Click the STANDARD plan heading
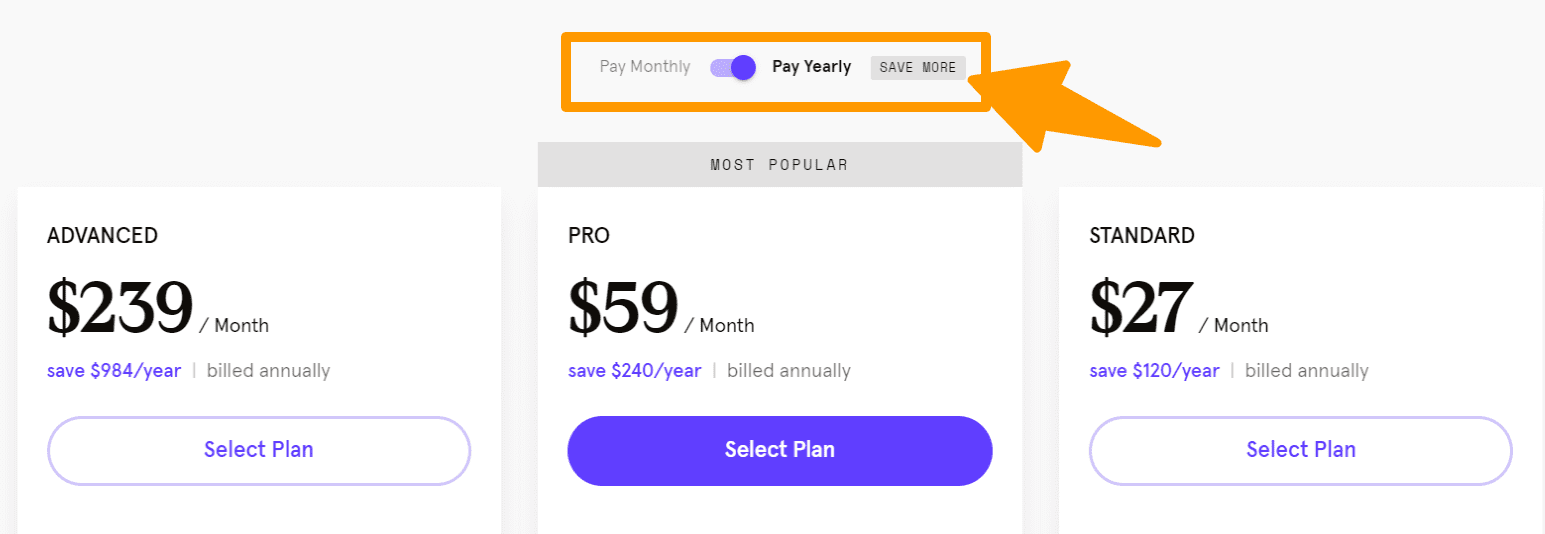Viewport: 1545px width, 534px height. [x=1142, y=236]
